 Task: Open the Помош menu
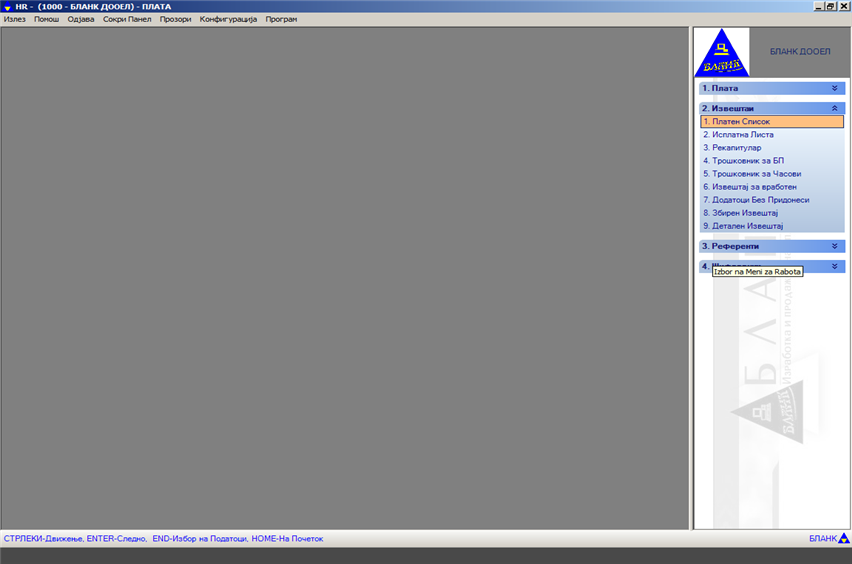click(x=47, y=19)
